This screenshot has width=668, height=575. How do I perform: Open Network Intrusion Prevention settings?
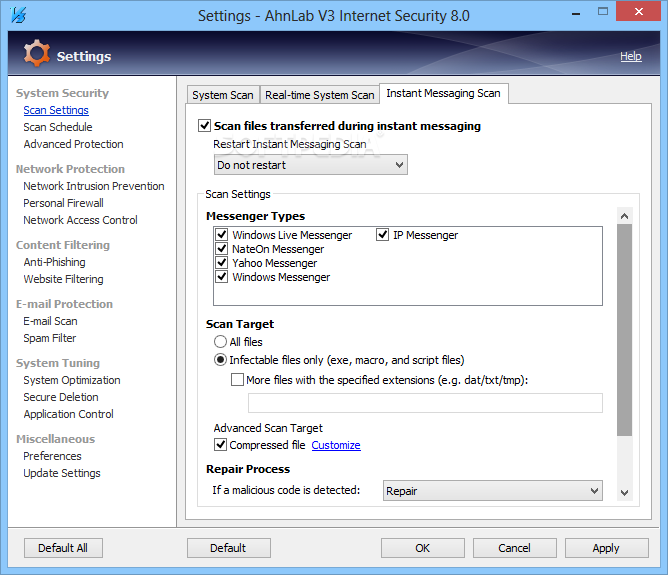tap(94, 186)
